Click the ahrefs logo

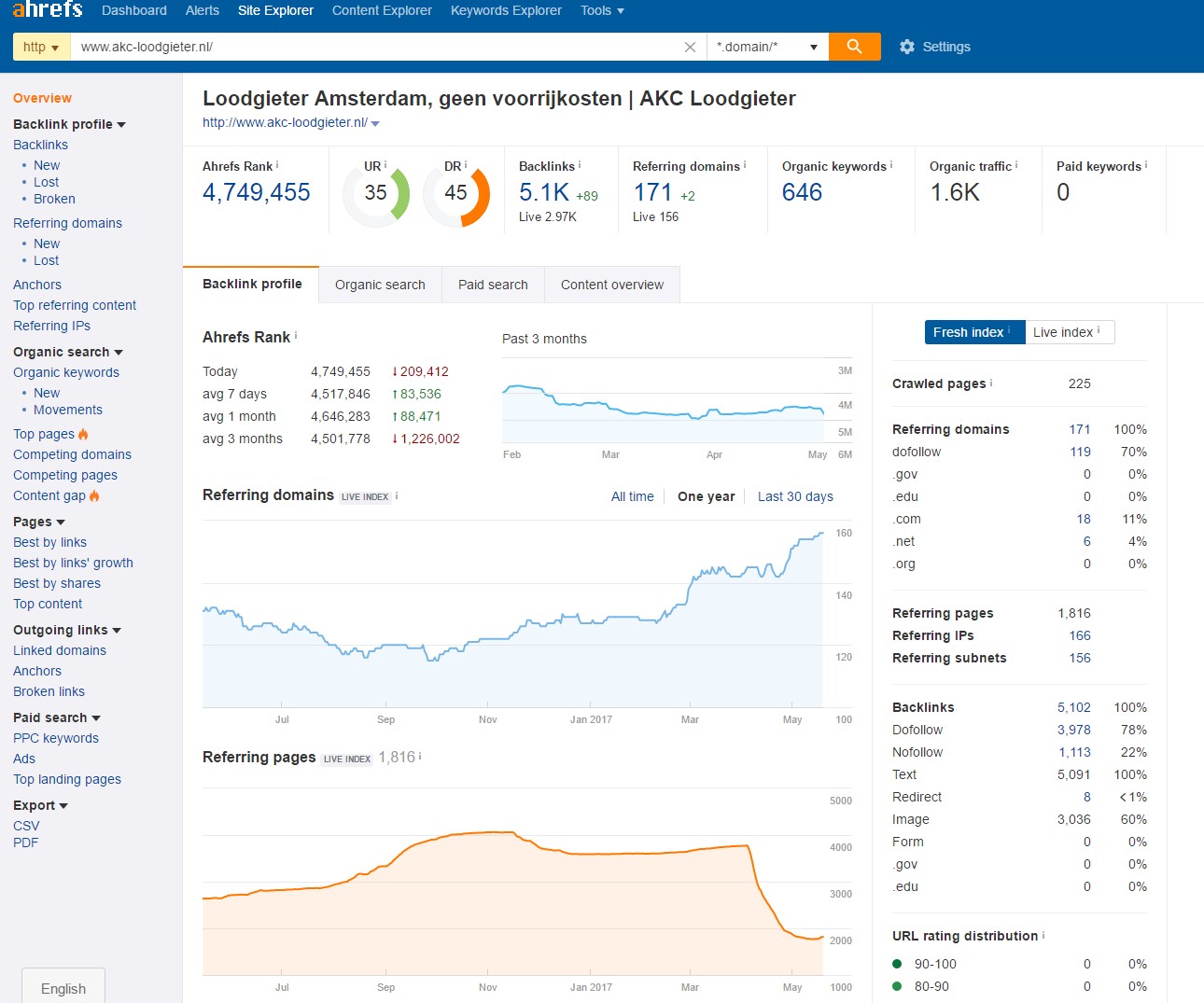tap(48, 10)
